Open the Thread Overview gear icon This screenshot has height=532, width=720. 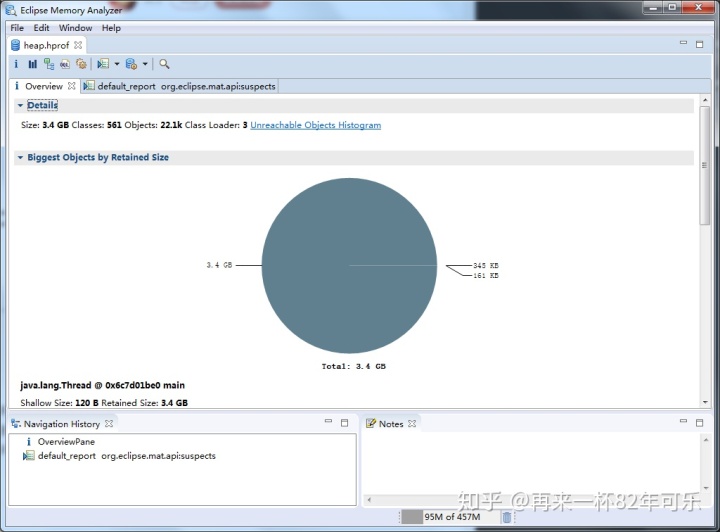pyautogui.click(x=81, y=64)
